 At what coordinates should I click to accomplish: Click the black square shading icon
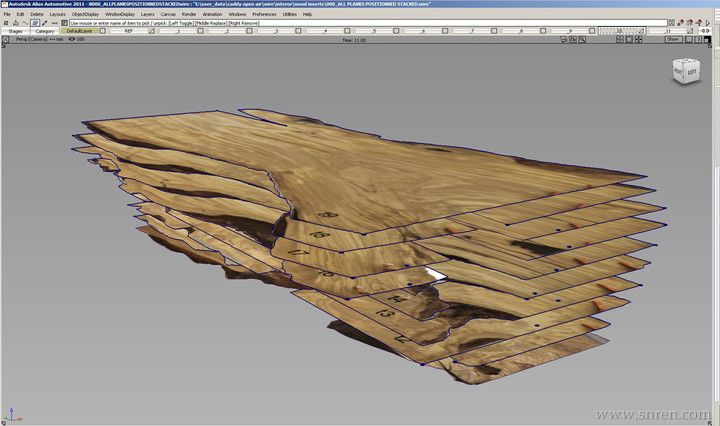coord(707,40)
